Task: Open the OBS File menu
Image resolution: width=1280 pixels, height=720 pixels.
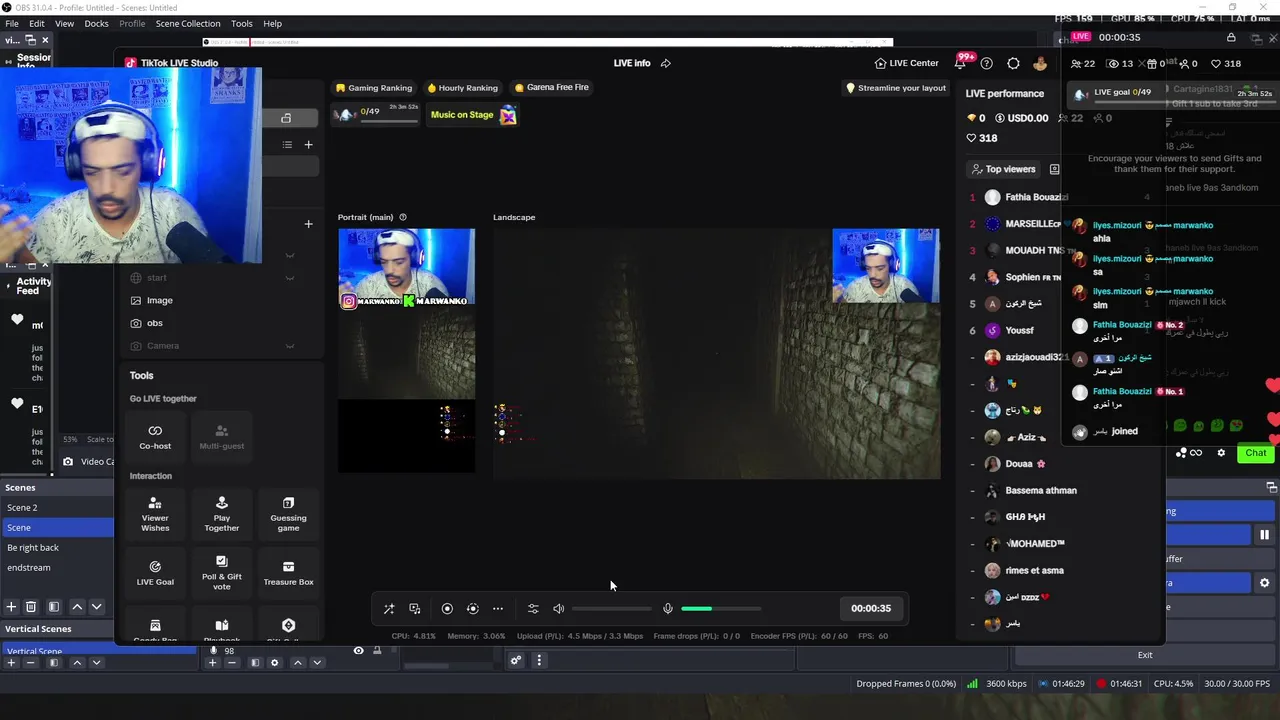Action: (x=12, y=23)
